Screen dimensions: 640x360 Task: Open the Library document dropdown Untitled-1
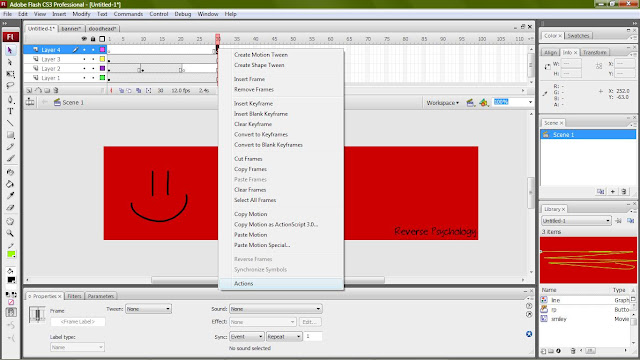coord(576,221)
